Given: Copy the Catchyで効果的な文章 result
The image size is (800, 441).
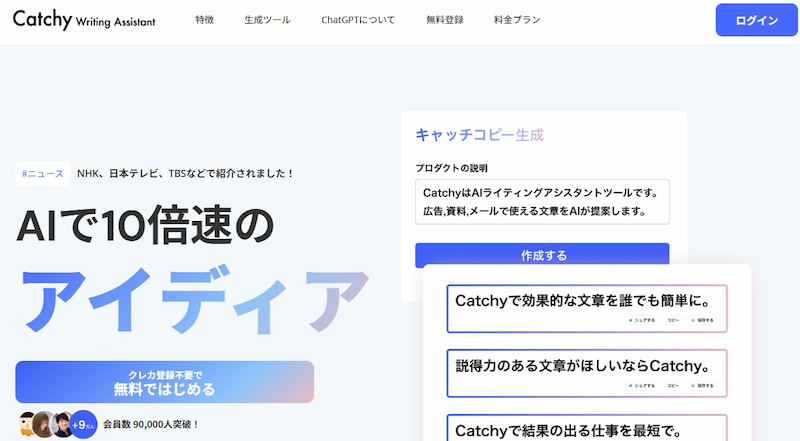Looking at the screenshot, I should click(x=673, y=320).
